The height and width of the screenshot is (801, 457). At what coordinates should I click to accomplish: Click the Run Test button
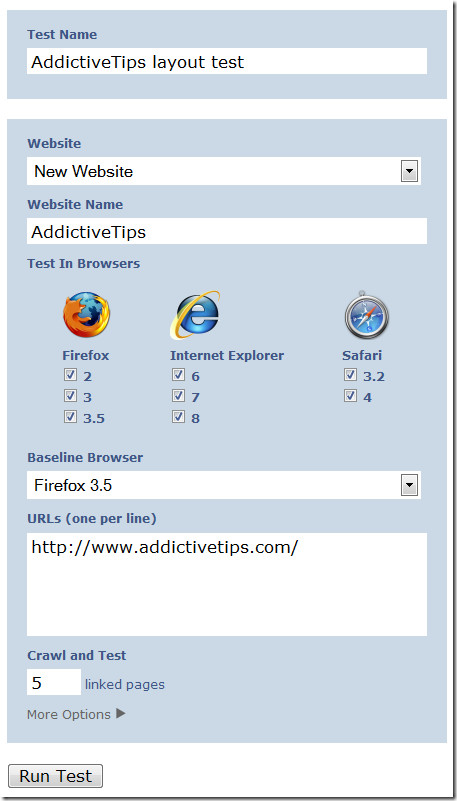point(56,776)
